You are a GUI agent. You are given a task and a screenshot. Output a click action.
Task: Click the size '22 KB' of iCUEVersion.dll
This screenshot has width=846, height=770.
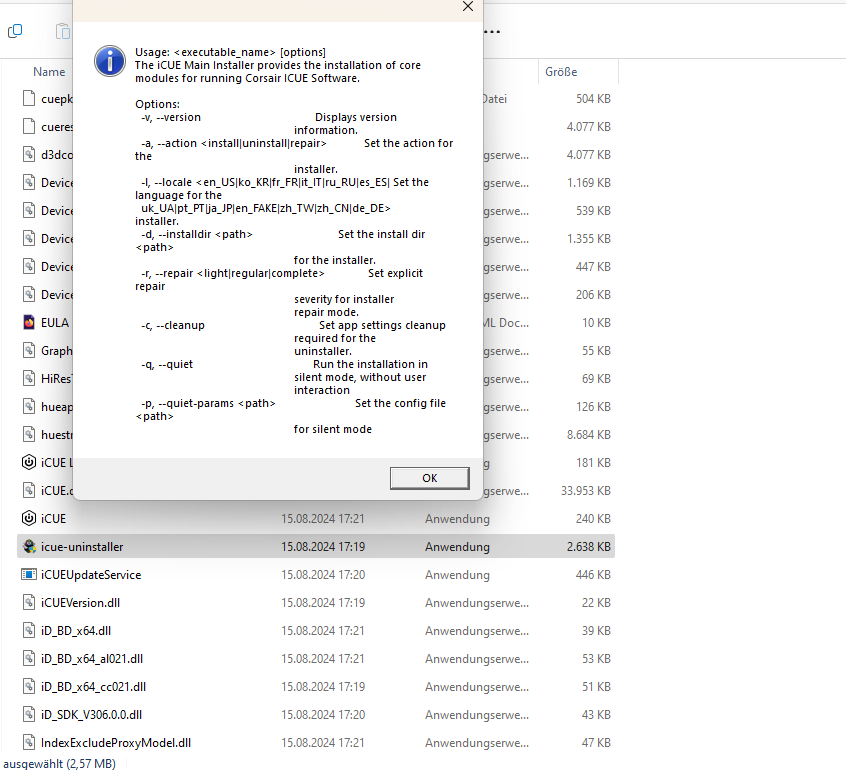(x=596, y=603)
